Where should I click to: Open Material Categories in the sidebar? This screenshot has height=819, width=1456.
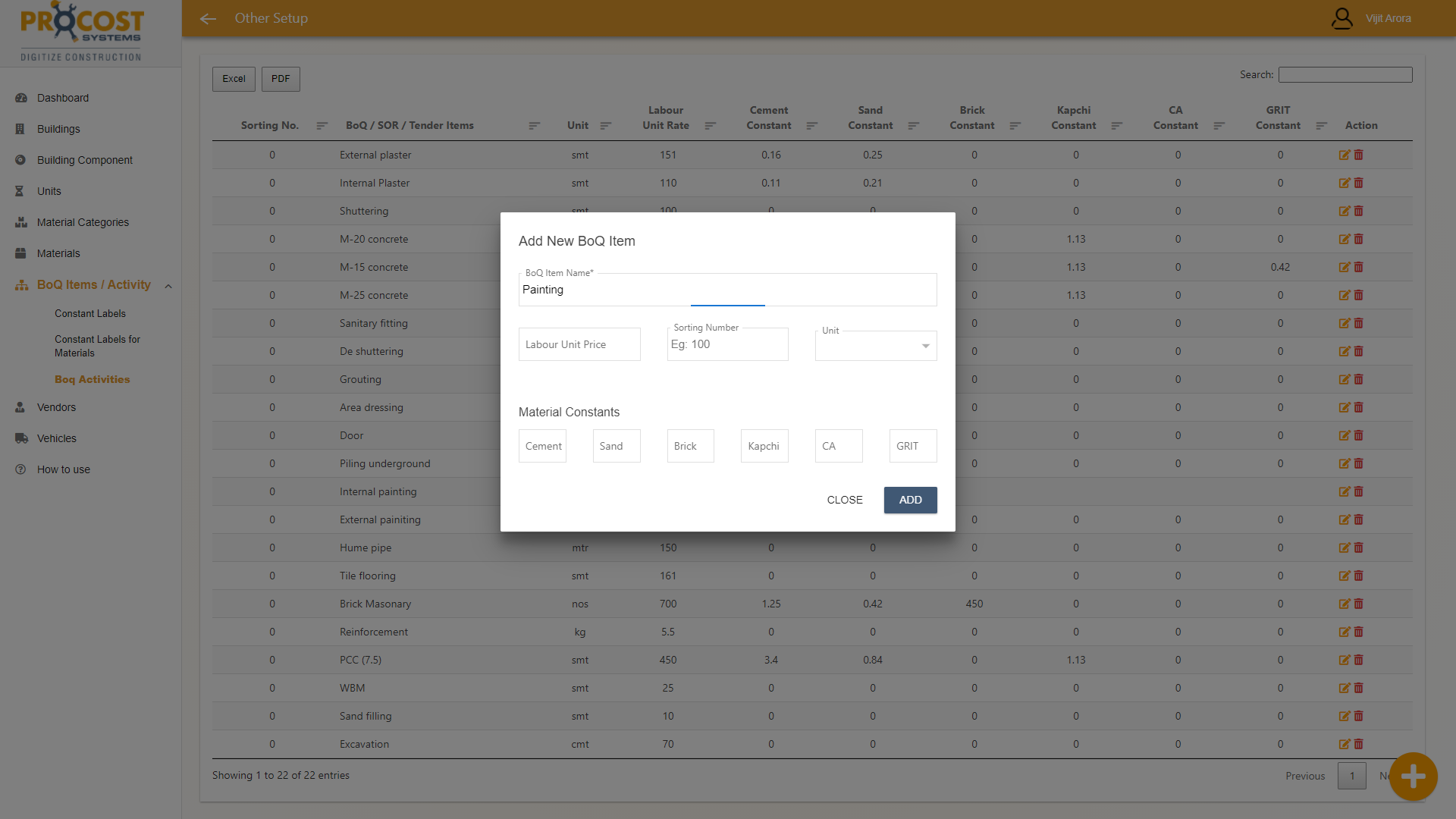pyautogui.click(x=82, y=222)
